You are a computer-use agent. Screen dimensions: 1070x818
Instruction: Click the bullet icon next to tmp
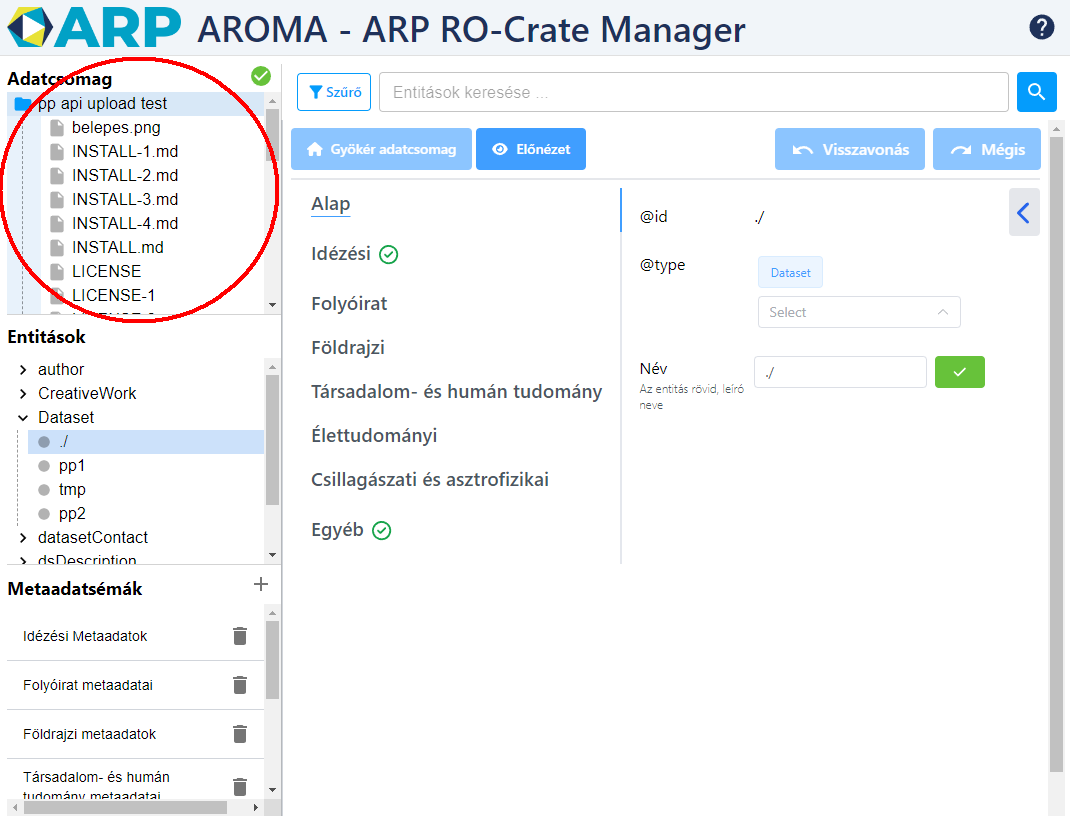44,490
